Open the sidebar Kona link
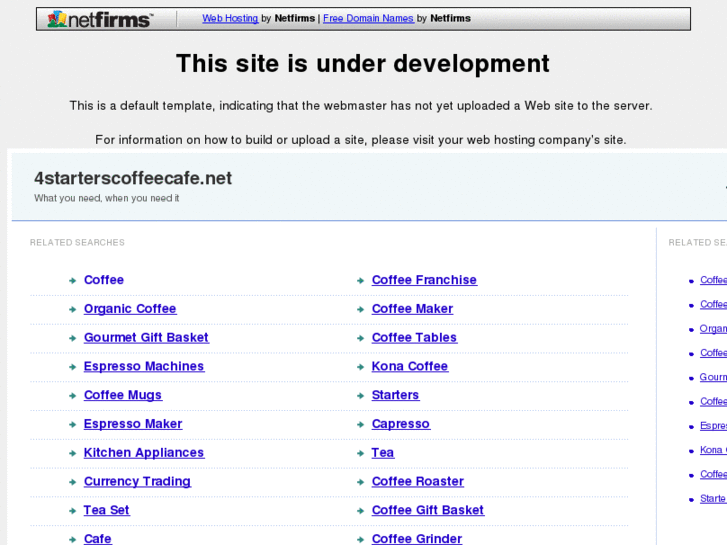The width and height of the screenshot is (727, 545). tap(713, 450)
